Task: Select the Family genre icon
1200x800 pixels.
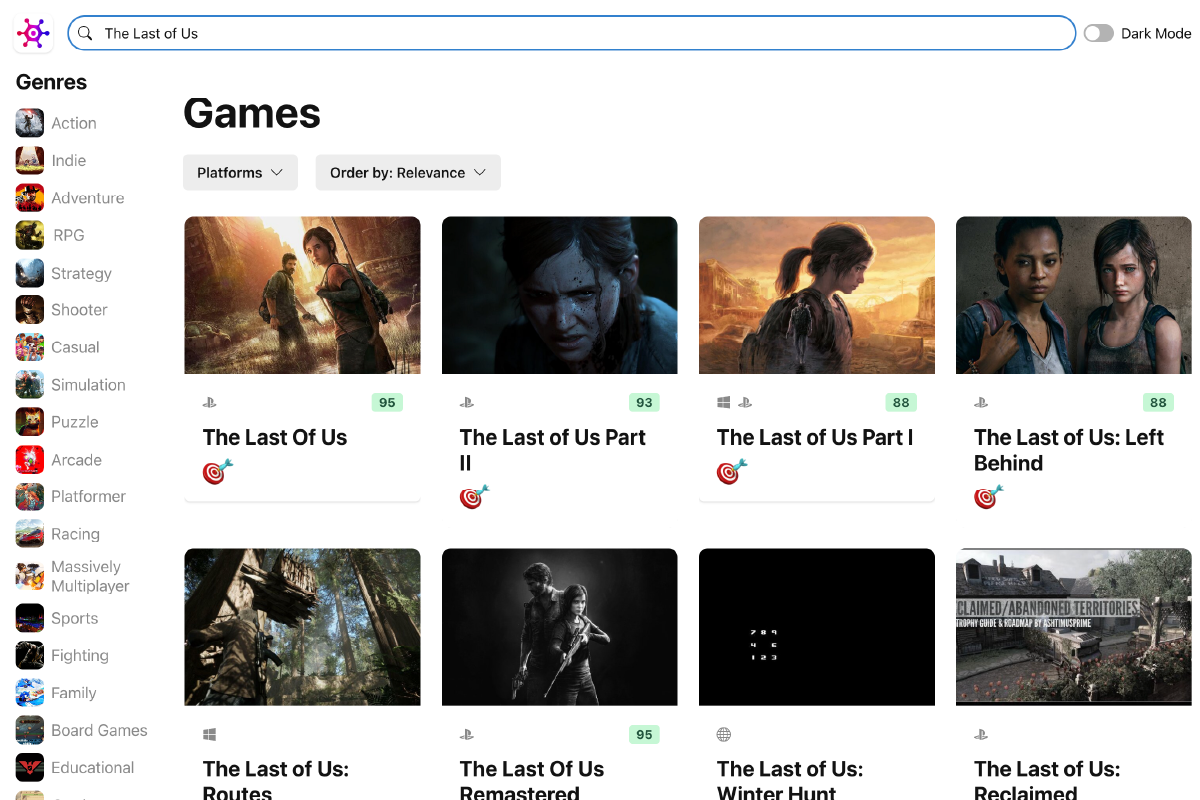Action: (x=30, y=693)
